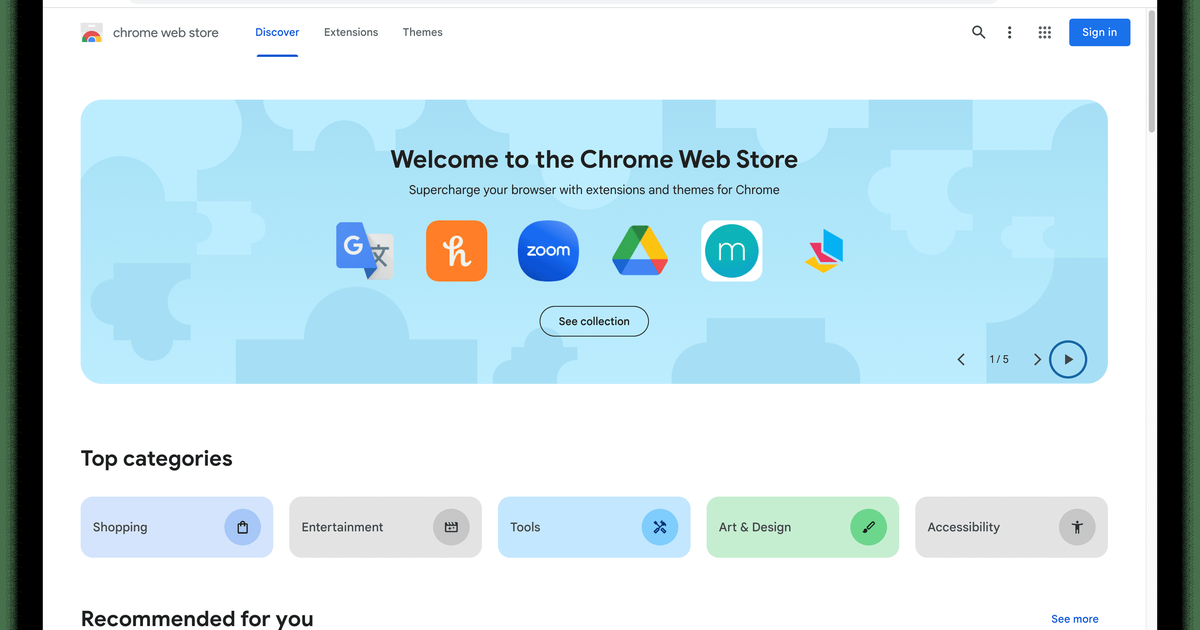This screenshot has width=1200, height=630.
Task: Open the Honey extension icon
Action: (456, 250)
